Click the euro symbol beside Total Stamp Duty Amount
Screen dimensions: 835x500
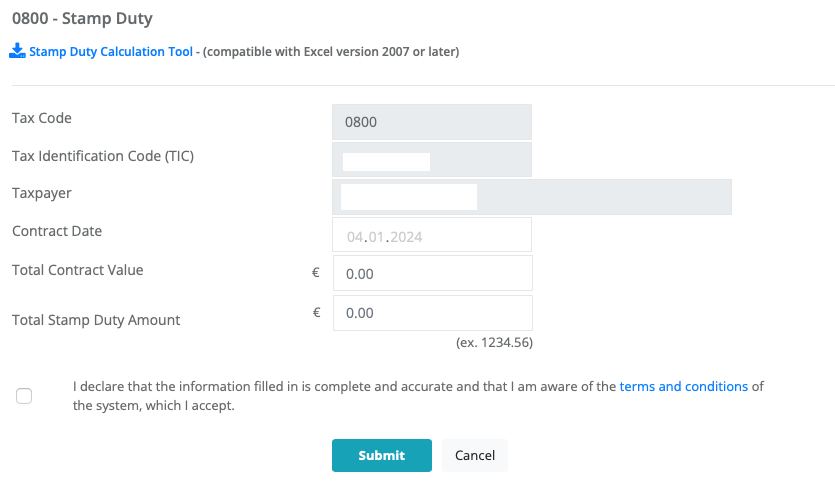click(316, 312)
